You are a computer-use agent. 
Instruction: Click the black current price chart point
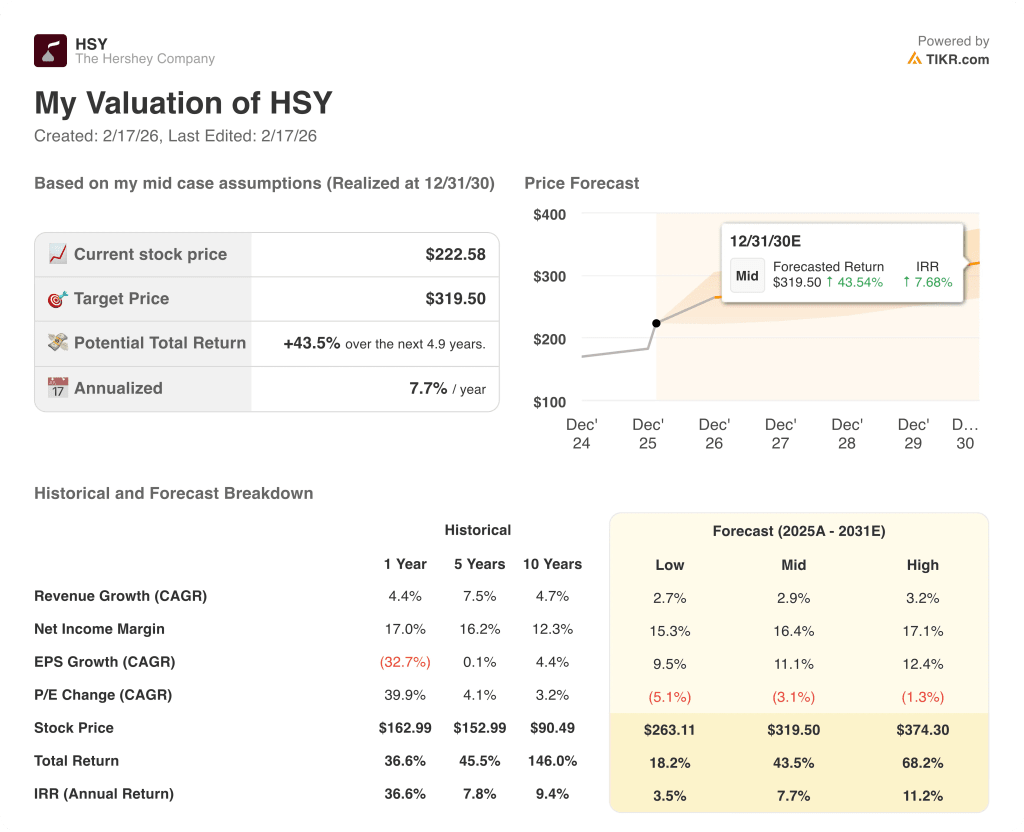(x=656, y=323)
